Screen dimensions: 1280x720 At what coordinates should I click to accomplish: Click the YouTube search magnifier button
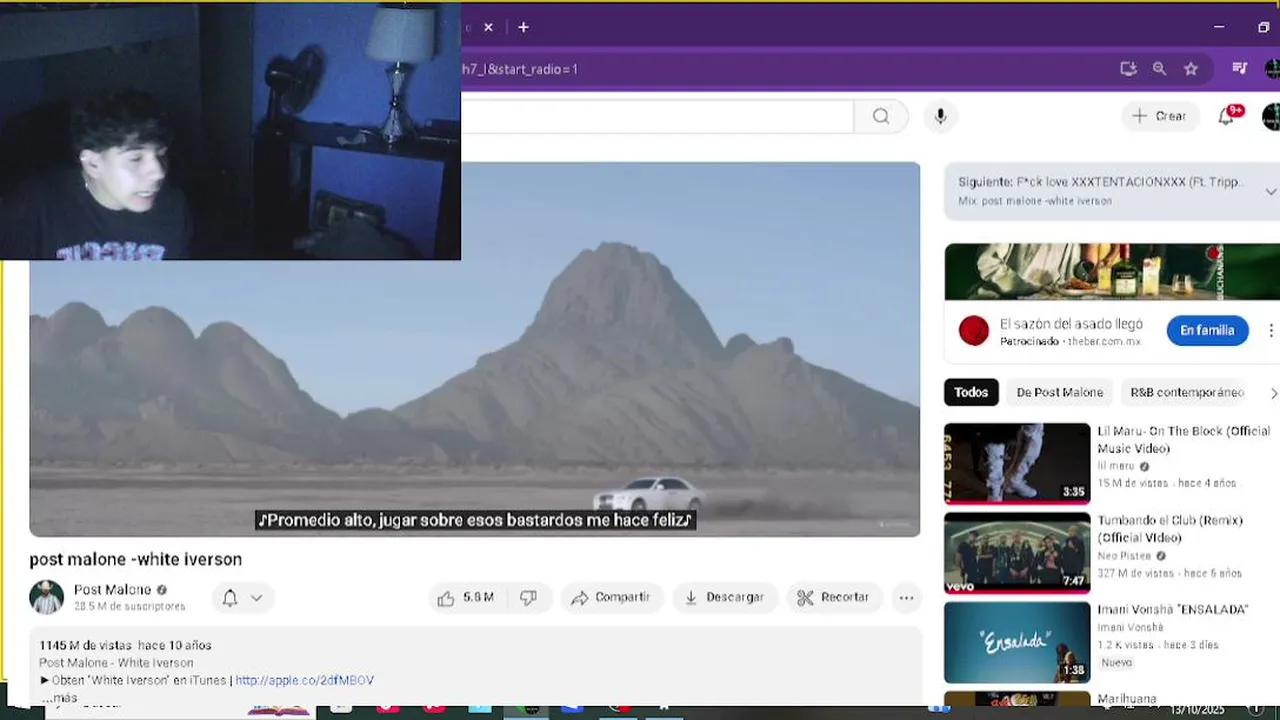(x=881, y=116)
